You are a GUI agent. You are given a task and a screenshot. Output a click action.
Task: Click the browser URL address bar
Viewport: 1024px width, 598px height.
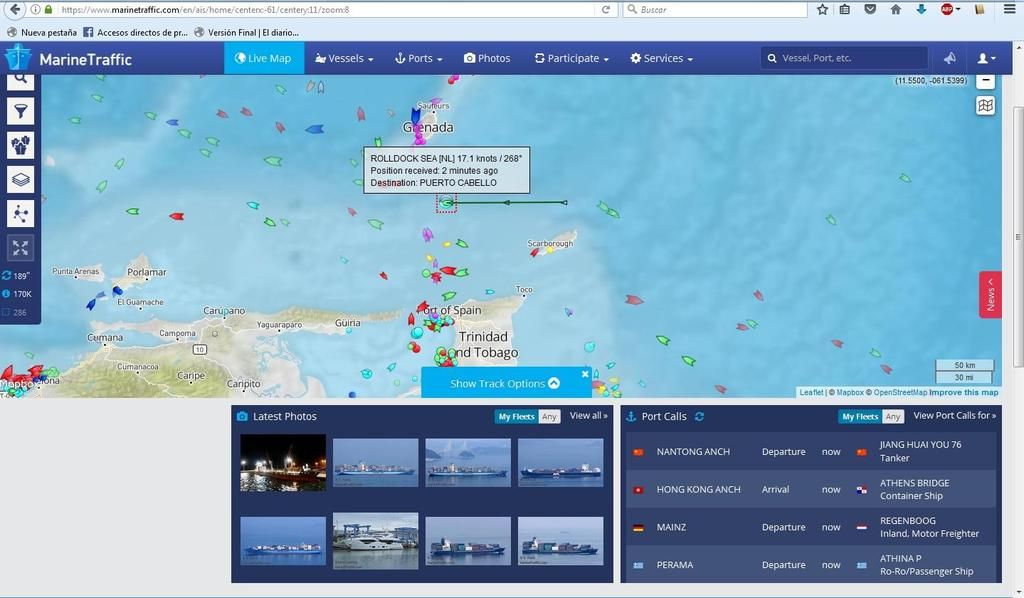point(327,10)
